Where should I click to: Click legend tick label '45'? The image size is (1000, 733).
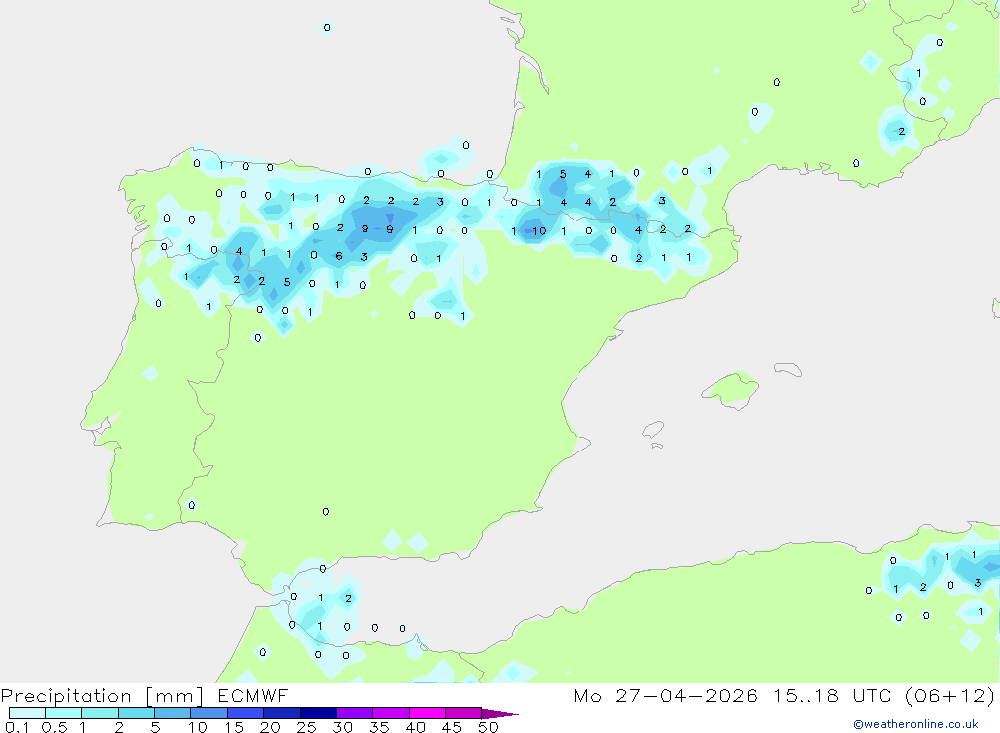(x=452, y=727)
